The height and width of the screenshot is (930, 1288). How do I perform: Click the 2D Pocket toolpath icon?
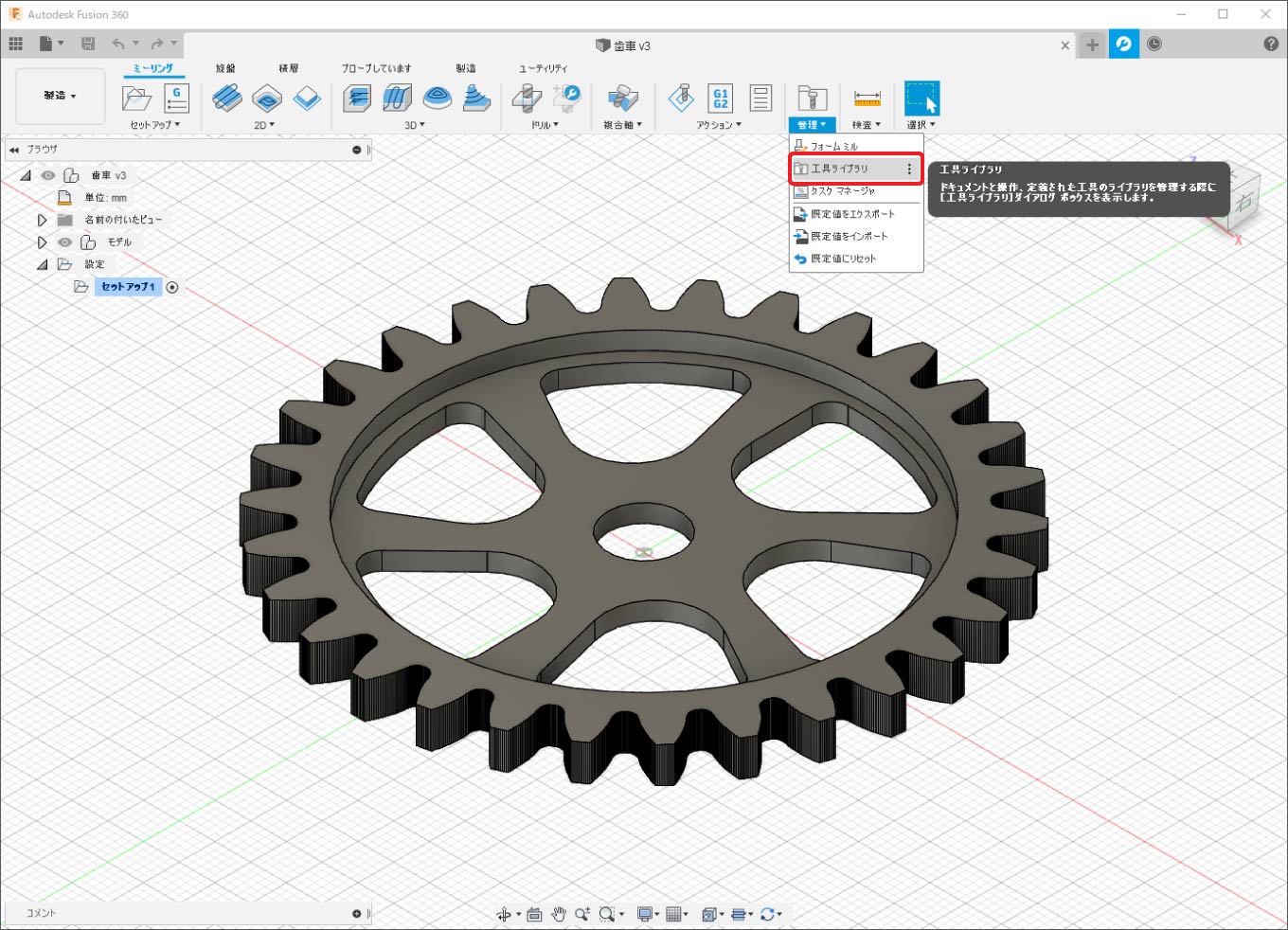click(x=267, y=98)
